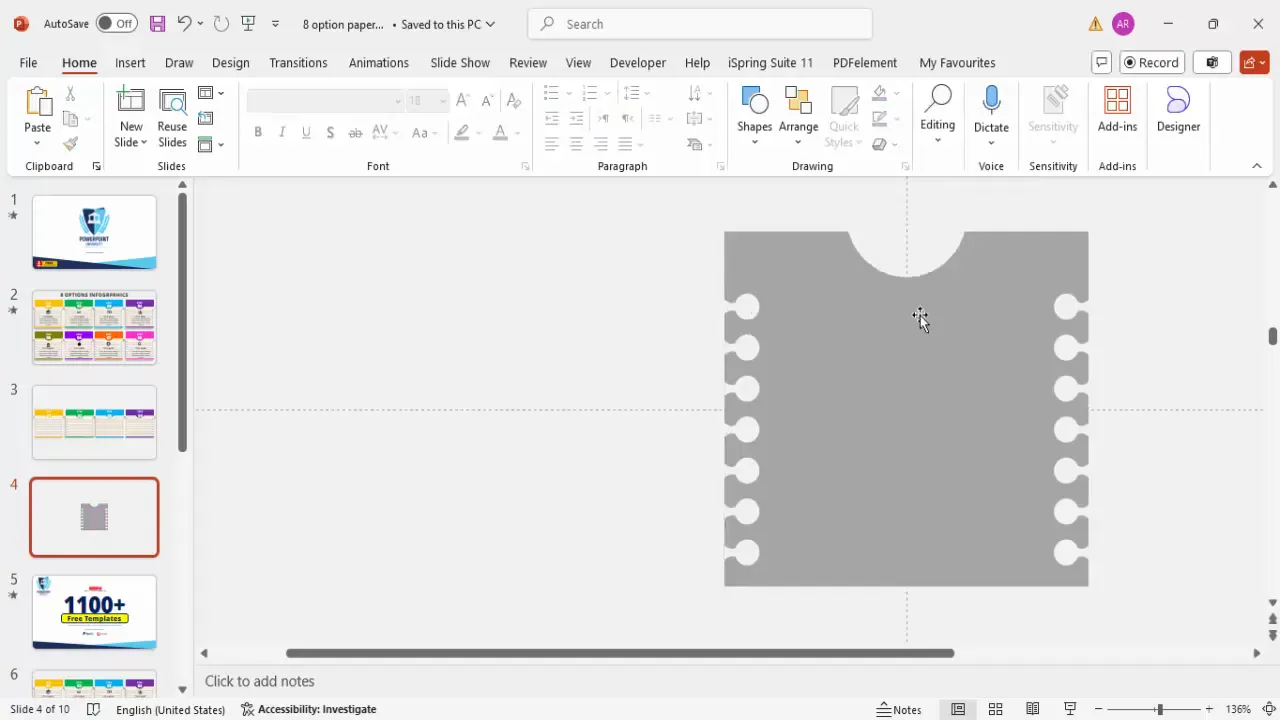Image resolution: width=1280 pixels, height=720 pixels.
Task: Click the 136% zoom level
Action: tap(1238, 709)
